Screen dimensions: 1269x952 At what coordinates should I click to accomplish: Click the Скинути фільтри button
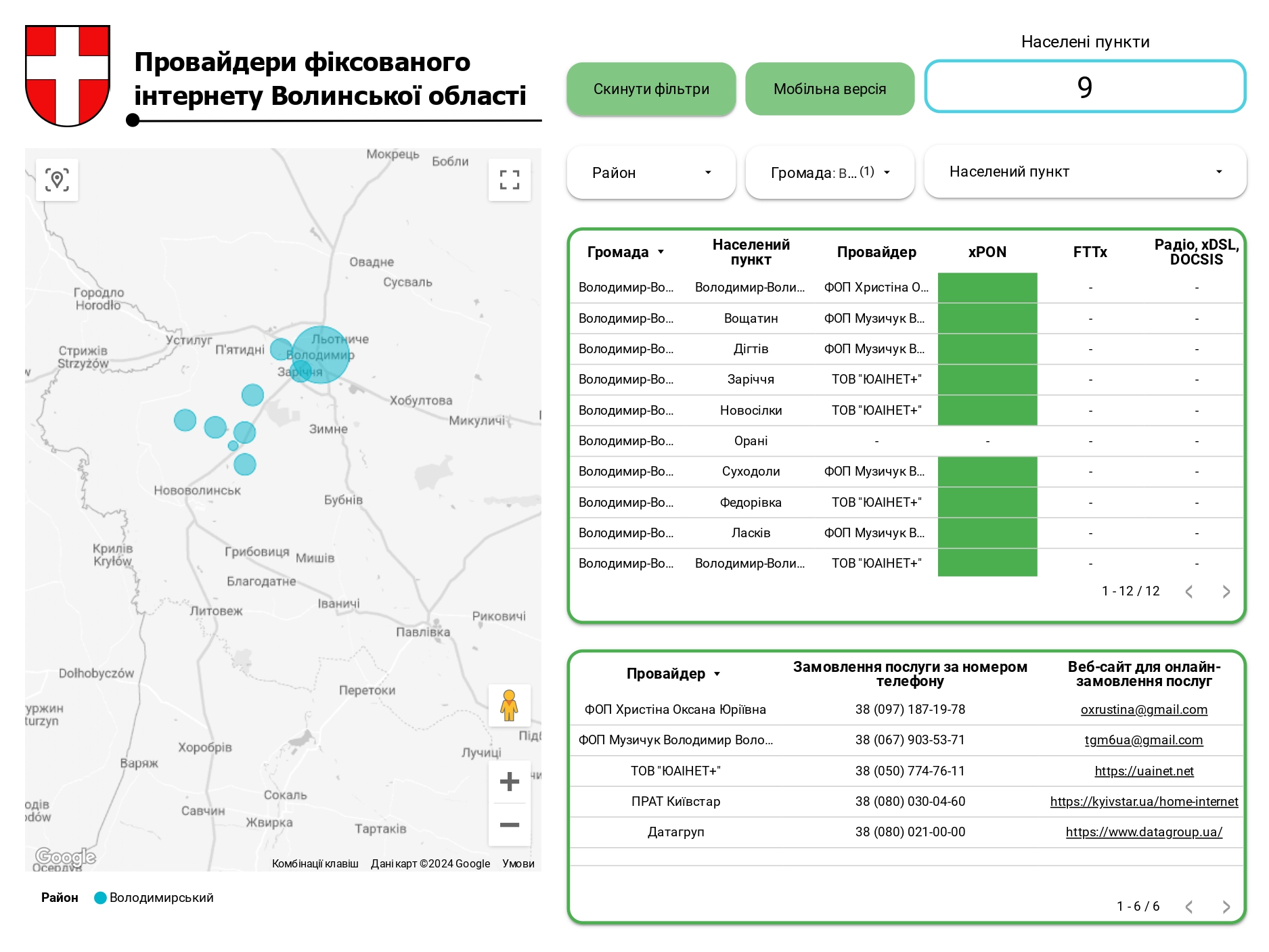[651, 89]
